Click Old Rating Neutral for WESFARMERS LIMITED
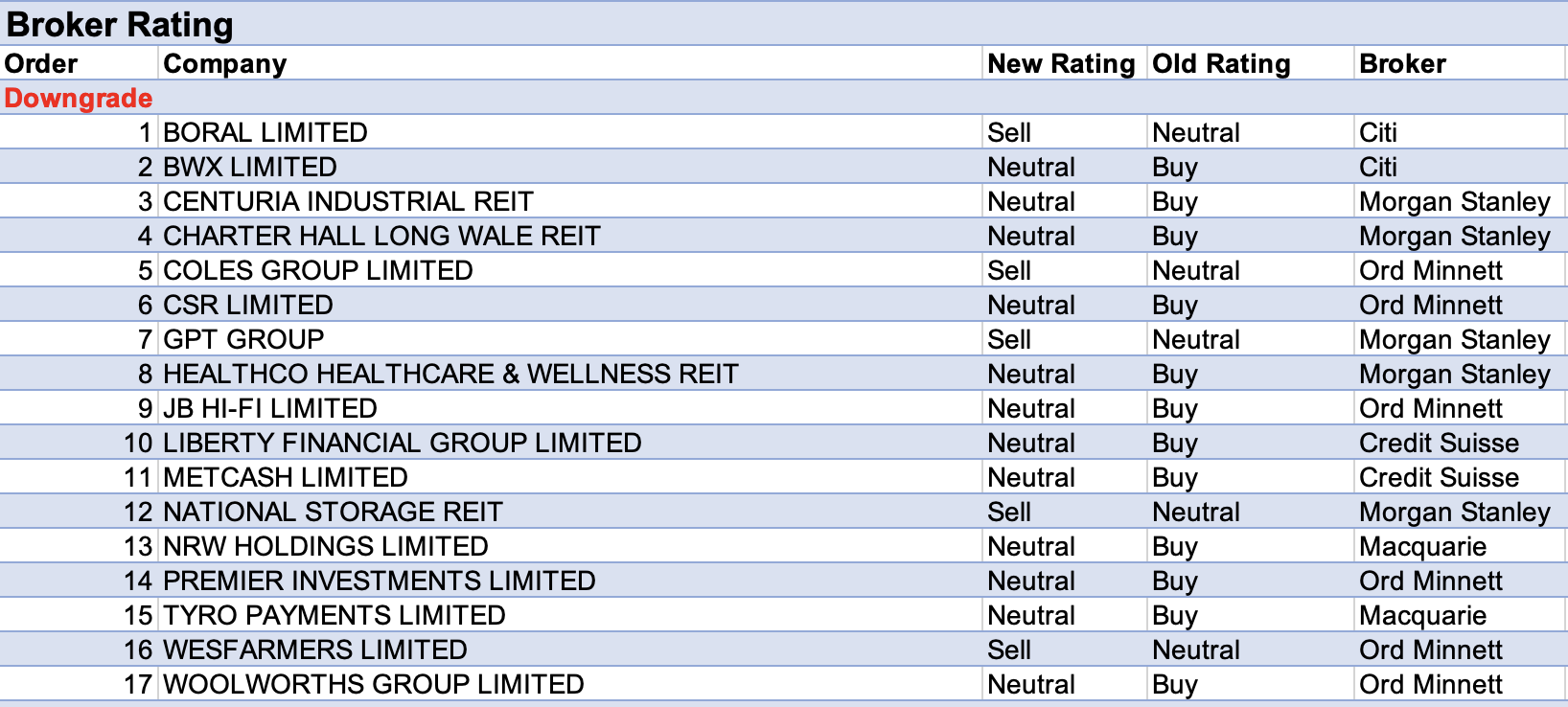Image resolution: width=1568 pixels, height=707 pixels. tap(1195, 650)
